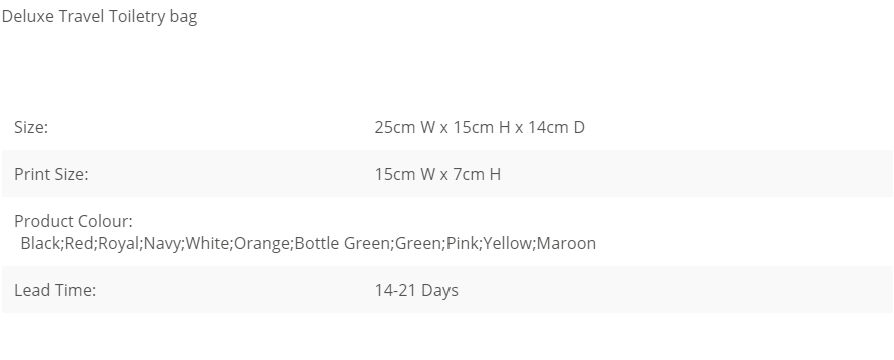Click the Yellow colour text
Screen dimensions: 894x360
click(507, 244)
